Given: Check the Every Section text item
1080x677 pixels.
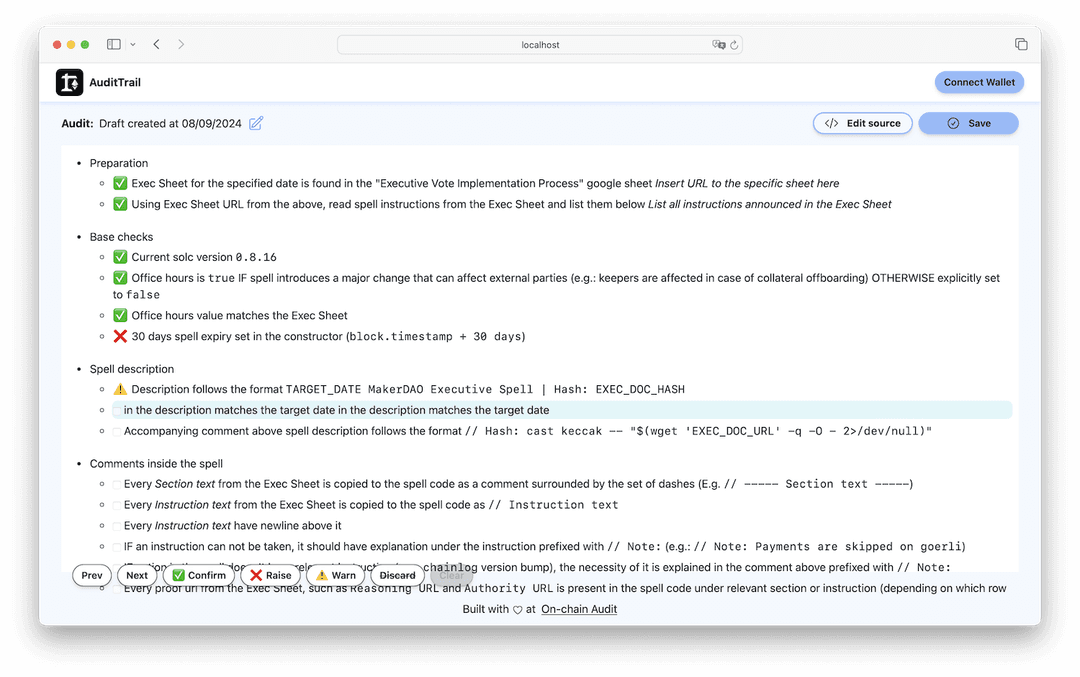Looking at the screenshot, I should [117, 485].
